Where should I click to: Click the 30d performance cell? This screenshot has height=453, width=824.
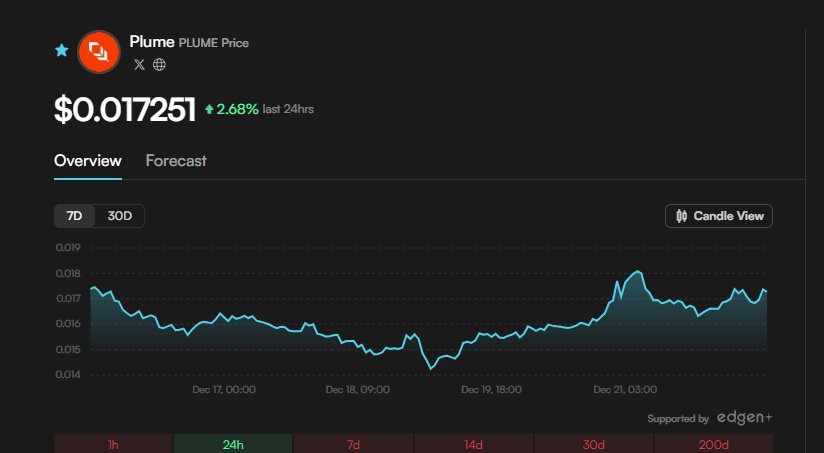coord(593,444)
